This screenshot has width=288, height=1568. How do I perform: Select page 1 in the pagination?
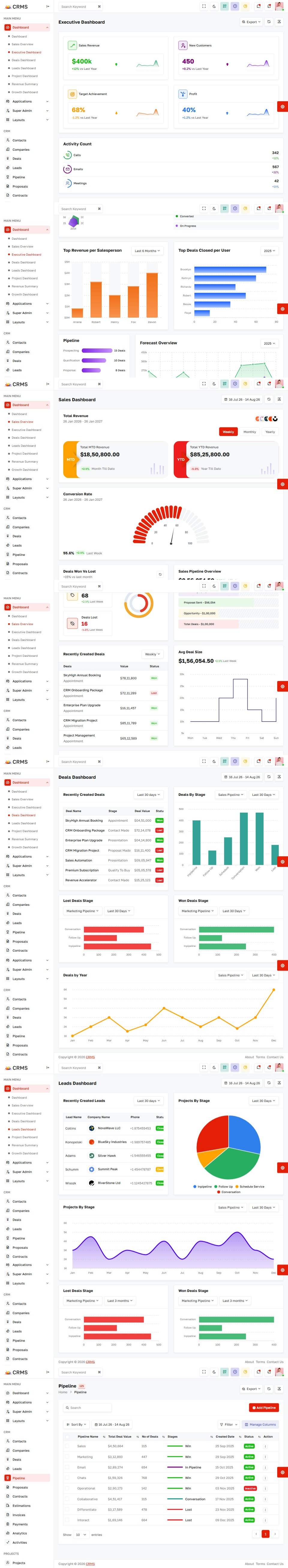pos(265,1534)
